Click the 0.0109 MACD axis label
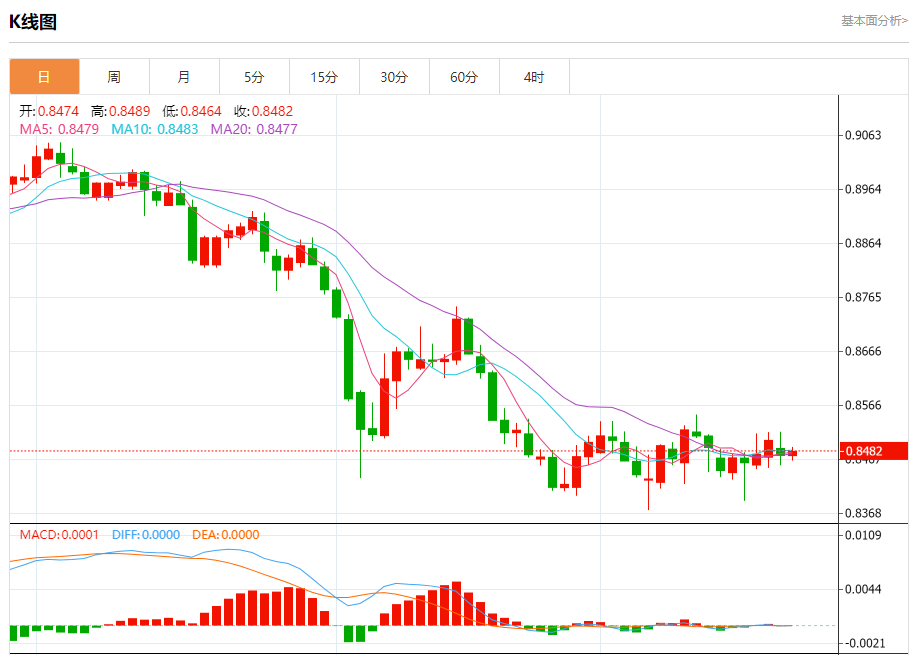Image resolution: width=914 pixels, height=655 pixels. 863,535
